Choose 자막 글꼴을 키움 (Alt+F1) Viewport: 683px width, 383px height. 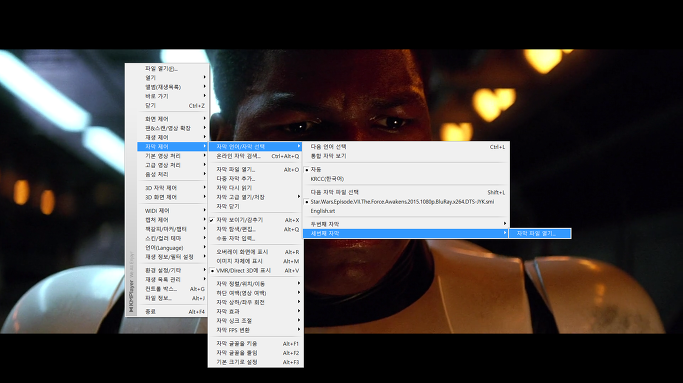click(256, 343)
